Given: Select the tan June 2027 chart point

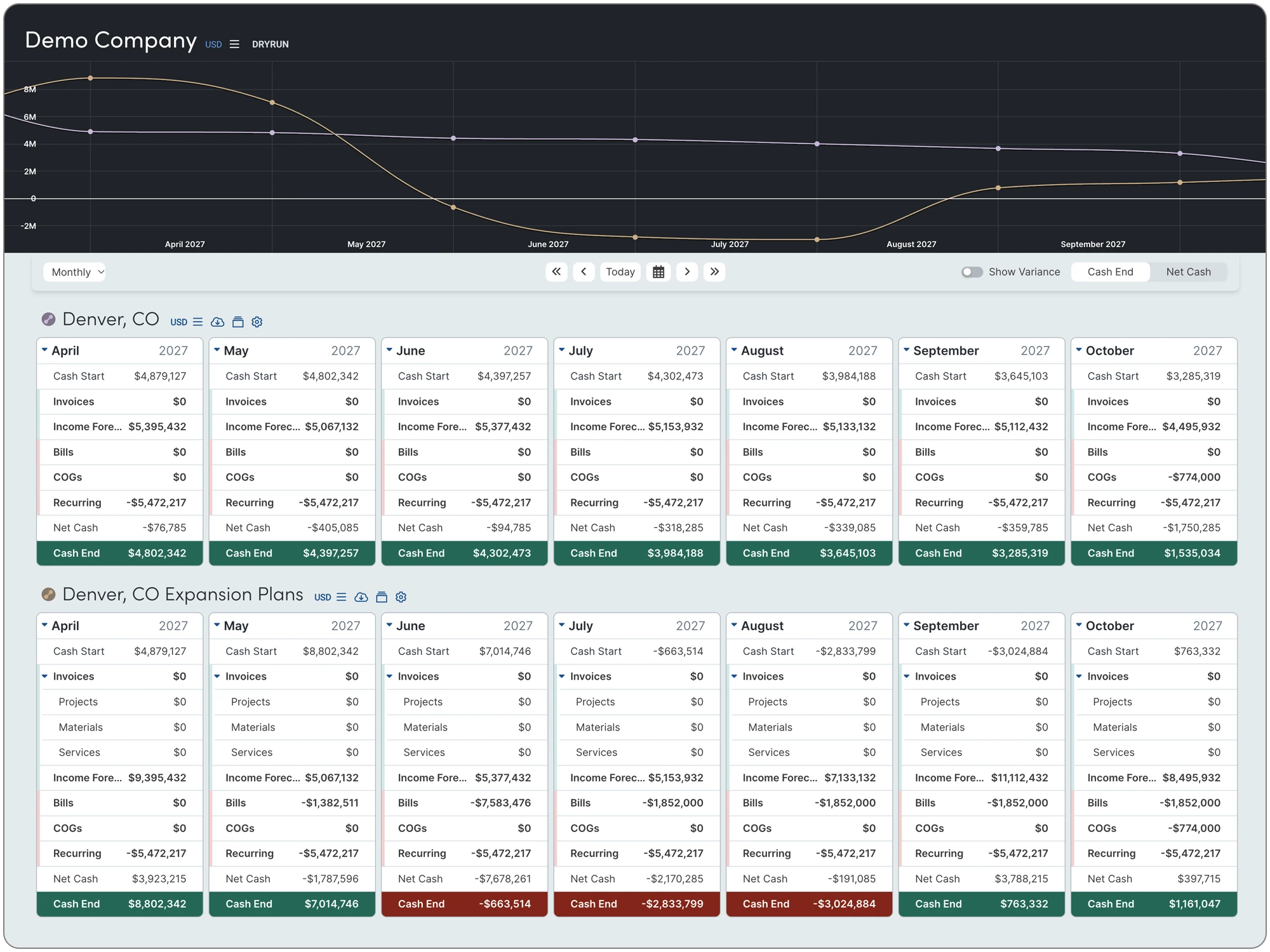Looking at the screenshot, I should click(x=453, y=208).
